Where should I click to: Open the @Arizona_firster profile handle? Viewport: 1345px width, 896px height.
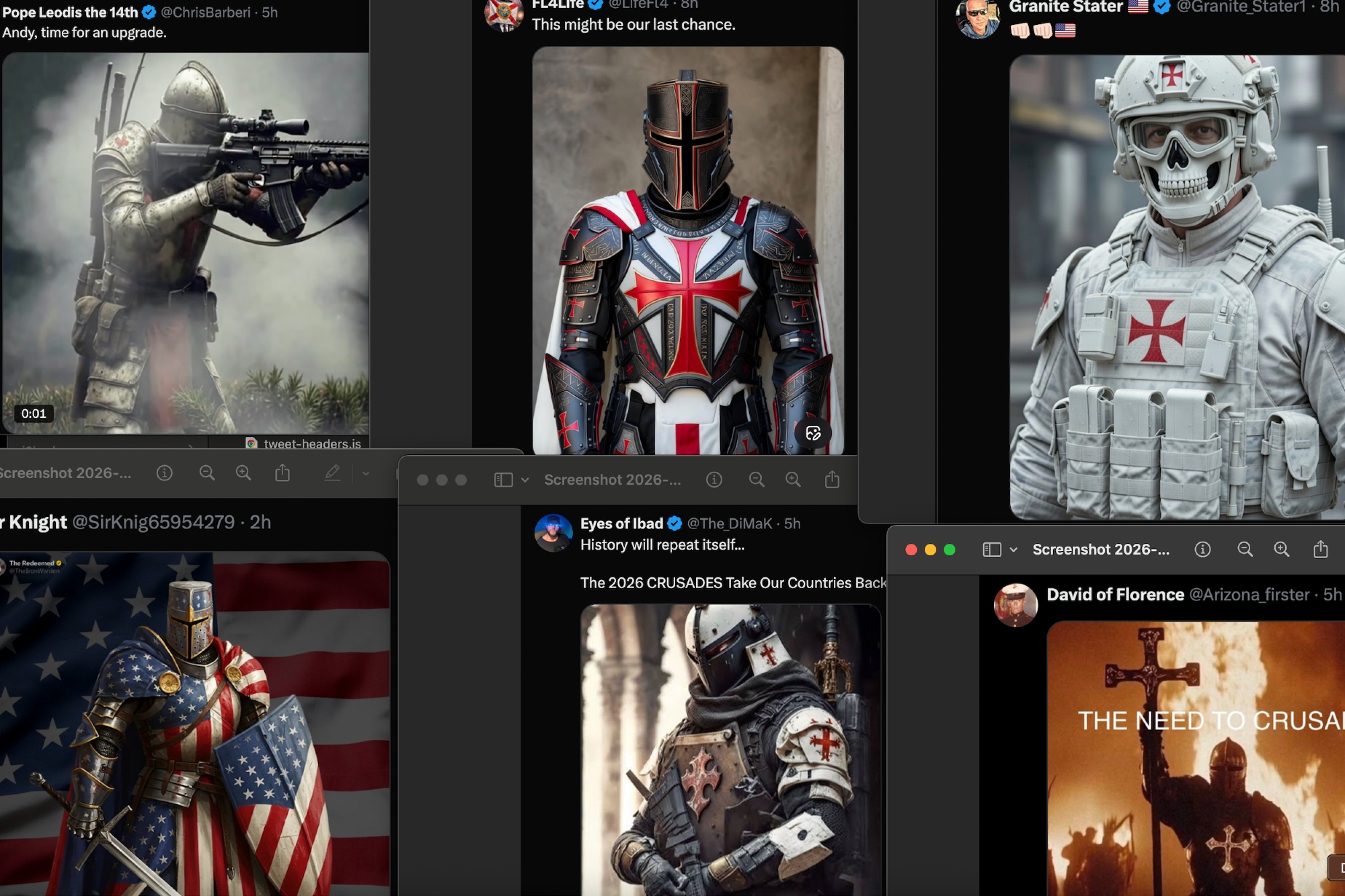[1249, 595]
